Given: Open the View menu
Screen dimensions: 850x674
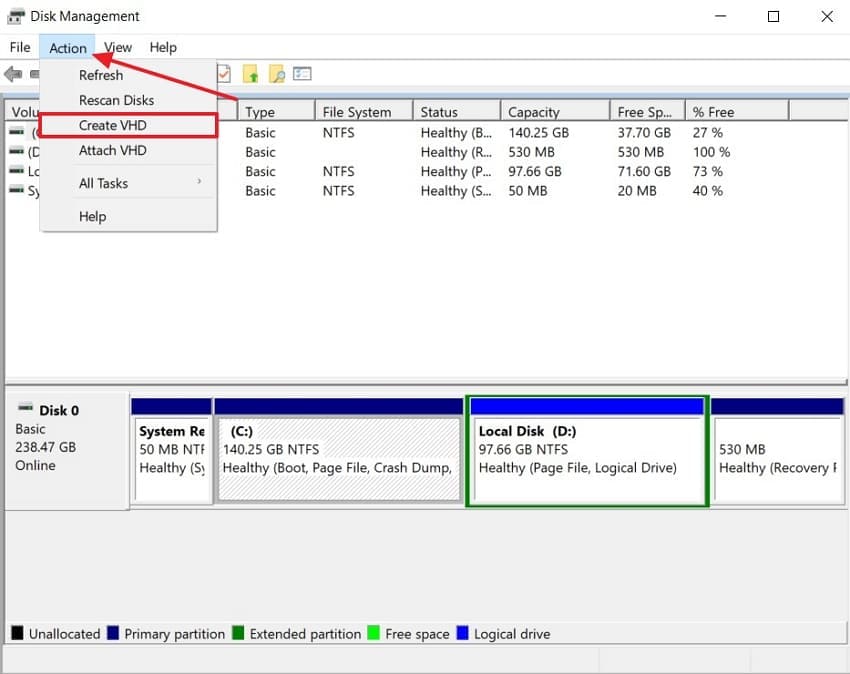Looking at the screenshot, I should [x=118, y=47].
